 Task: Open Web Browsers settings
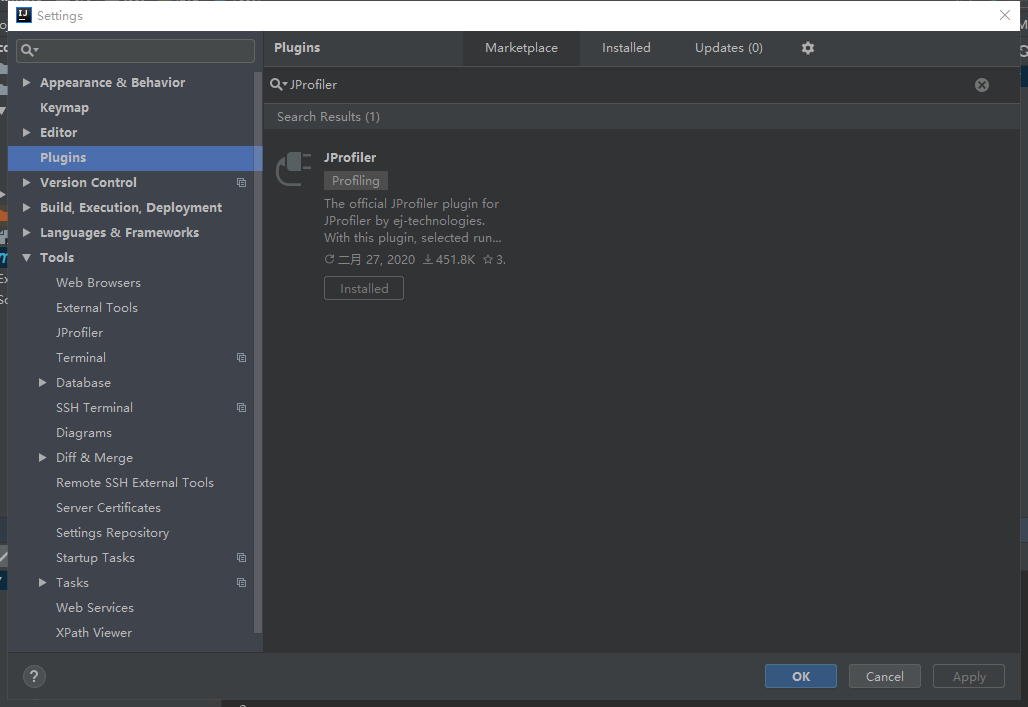point(98,283)
